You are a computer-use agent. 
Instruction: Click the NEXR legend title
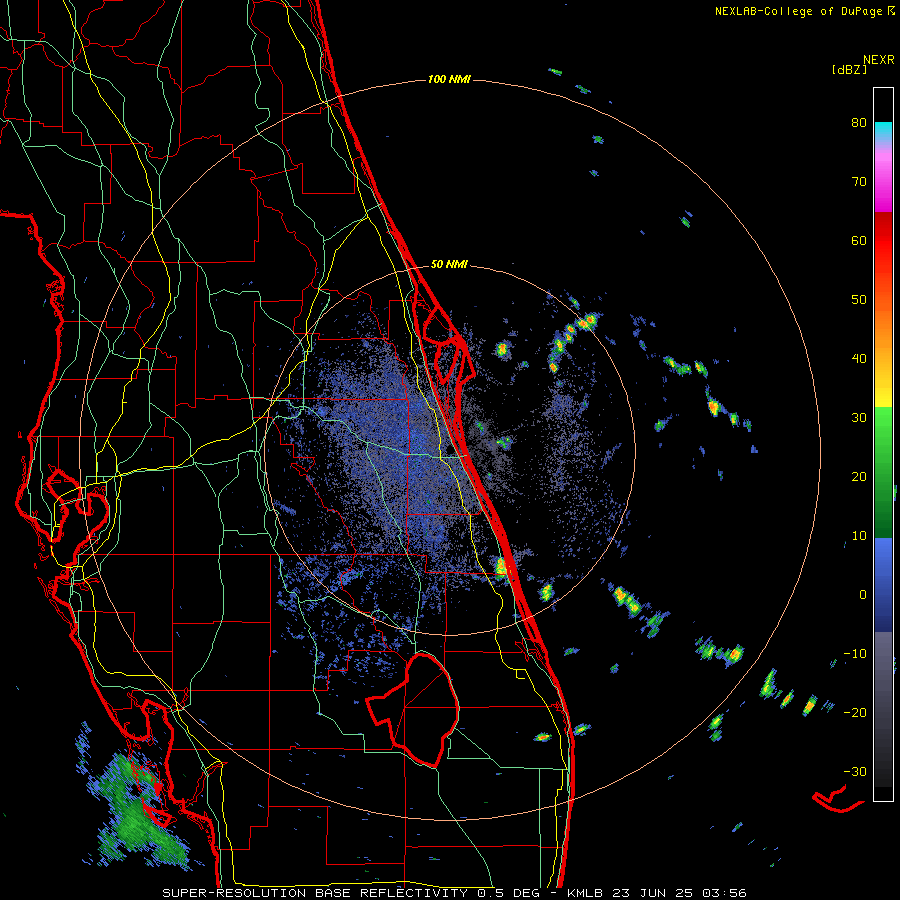[879, 60]
